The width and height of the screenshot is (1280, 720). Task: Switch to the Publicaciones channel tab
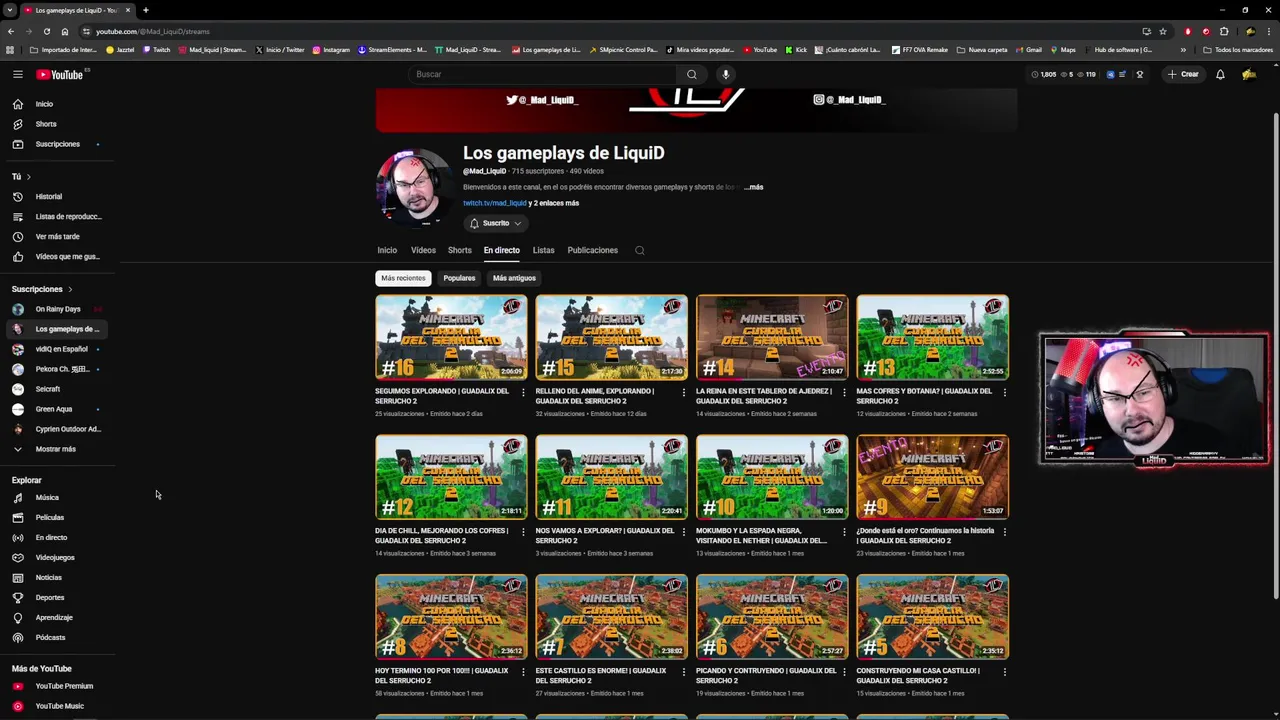592,250
